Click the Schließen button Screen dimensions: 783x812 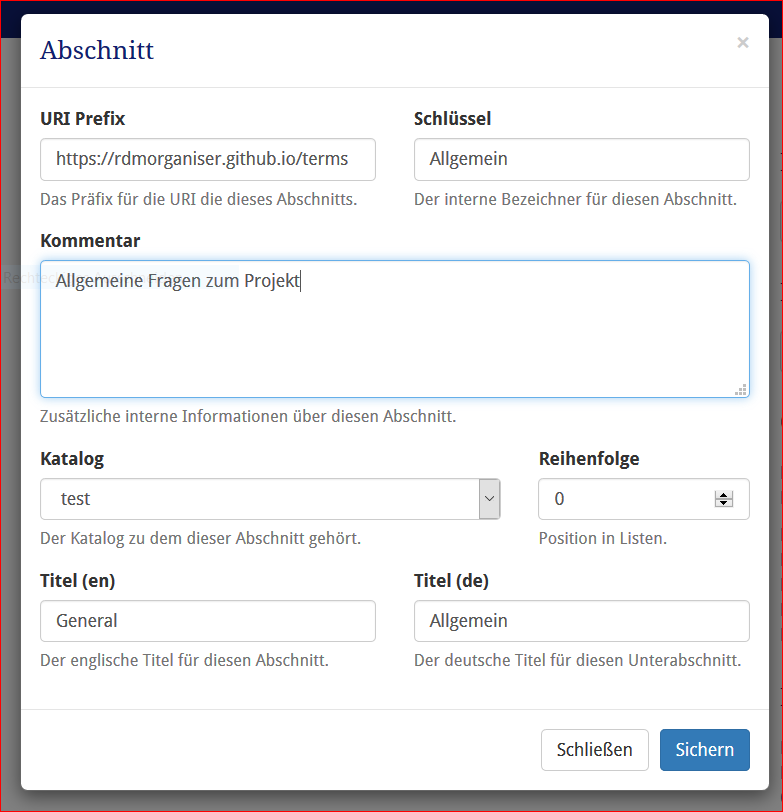pos(594,749)
